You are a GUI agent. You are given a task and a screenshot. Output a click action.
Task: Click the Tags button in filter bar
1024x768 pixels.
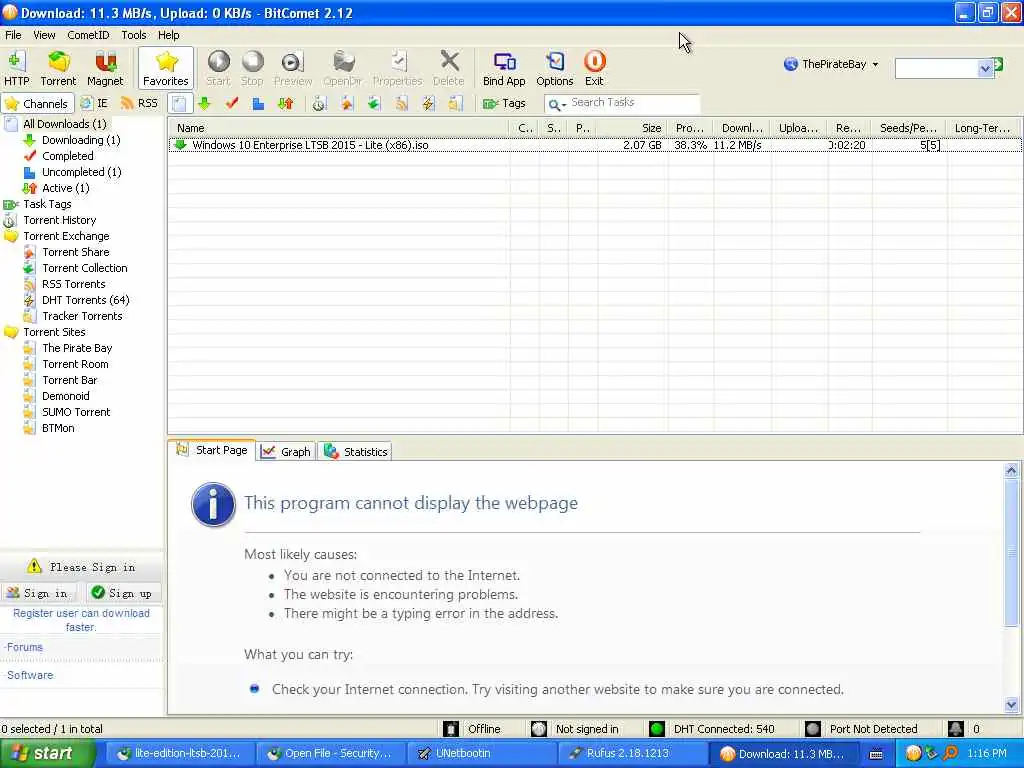tap(504, 103)
